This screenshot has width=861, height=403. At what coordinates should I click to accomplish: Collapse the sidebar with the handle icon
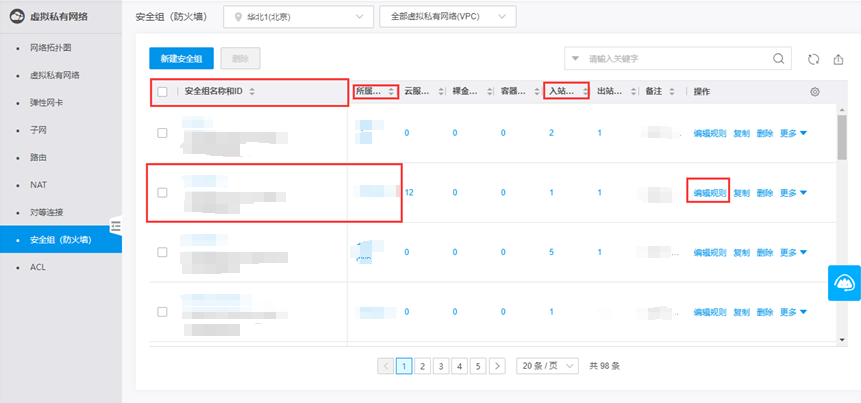point(116,225)
